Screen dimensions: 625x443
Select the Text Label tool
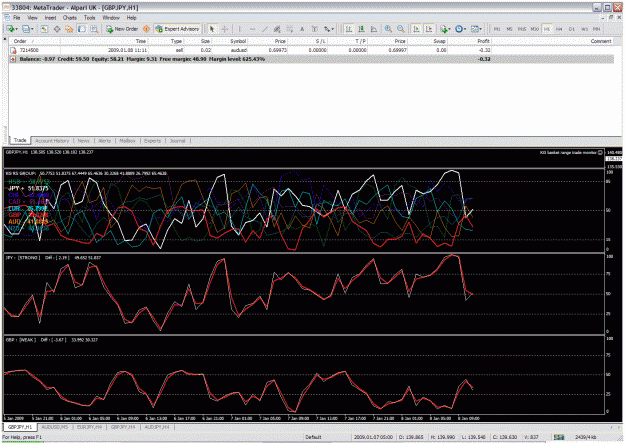pos(314,29)
